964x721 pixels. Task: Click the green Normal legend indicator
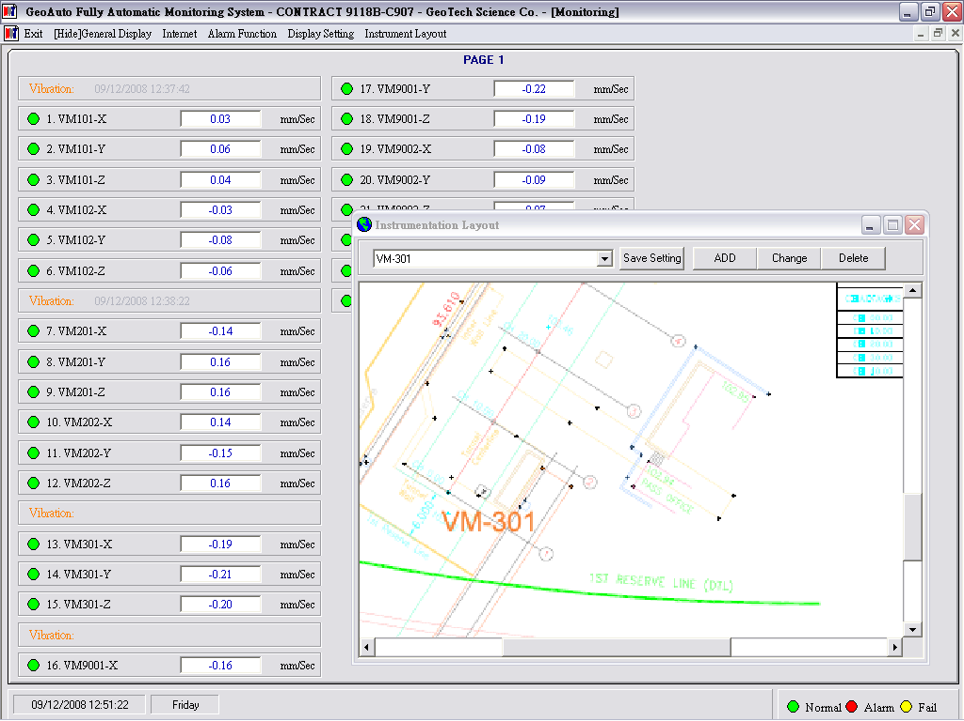pos(793,707)
